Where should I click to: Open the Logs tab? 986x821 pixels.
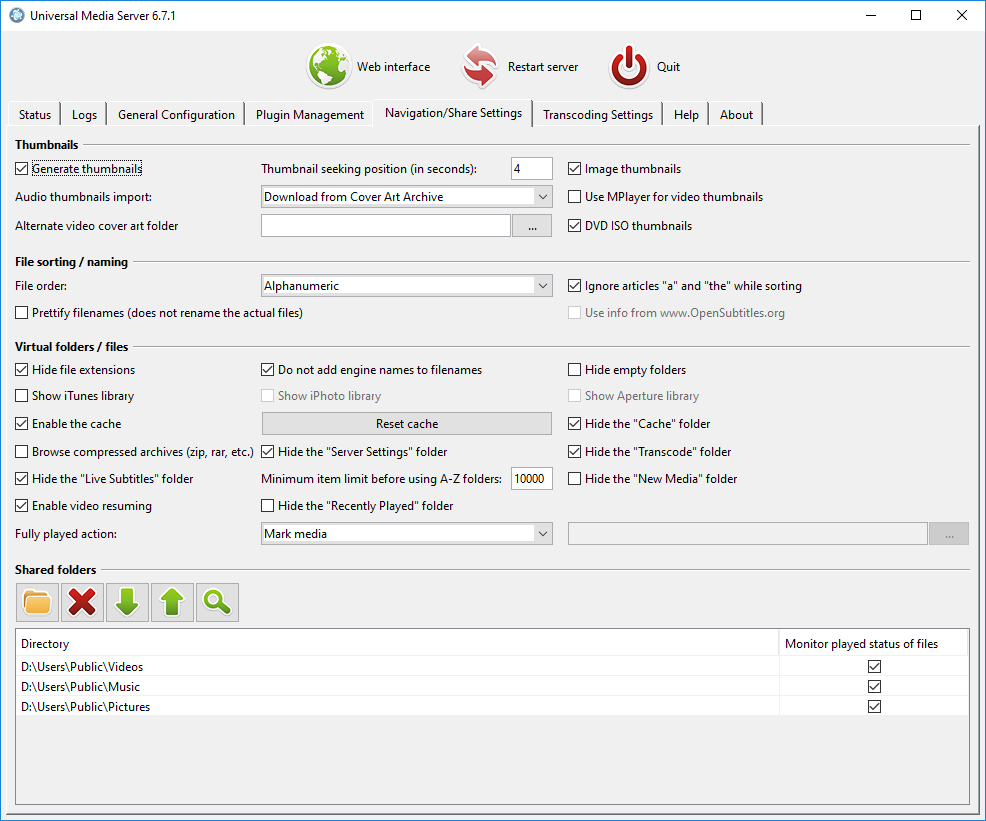84,114
